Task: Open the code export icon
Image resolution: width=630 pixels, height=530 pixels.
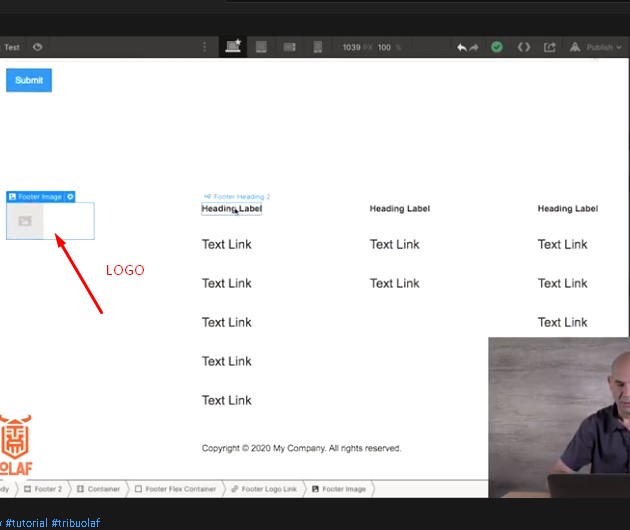Action: coord(524,47)
